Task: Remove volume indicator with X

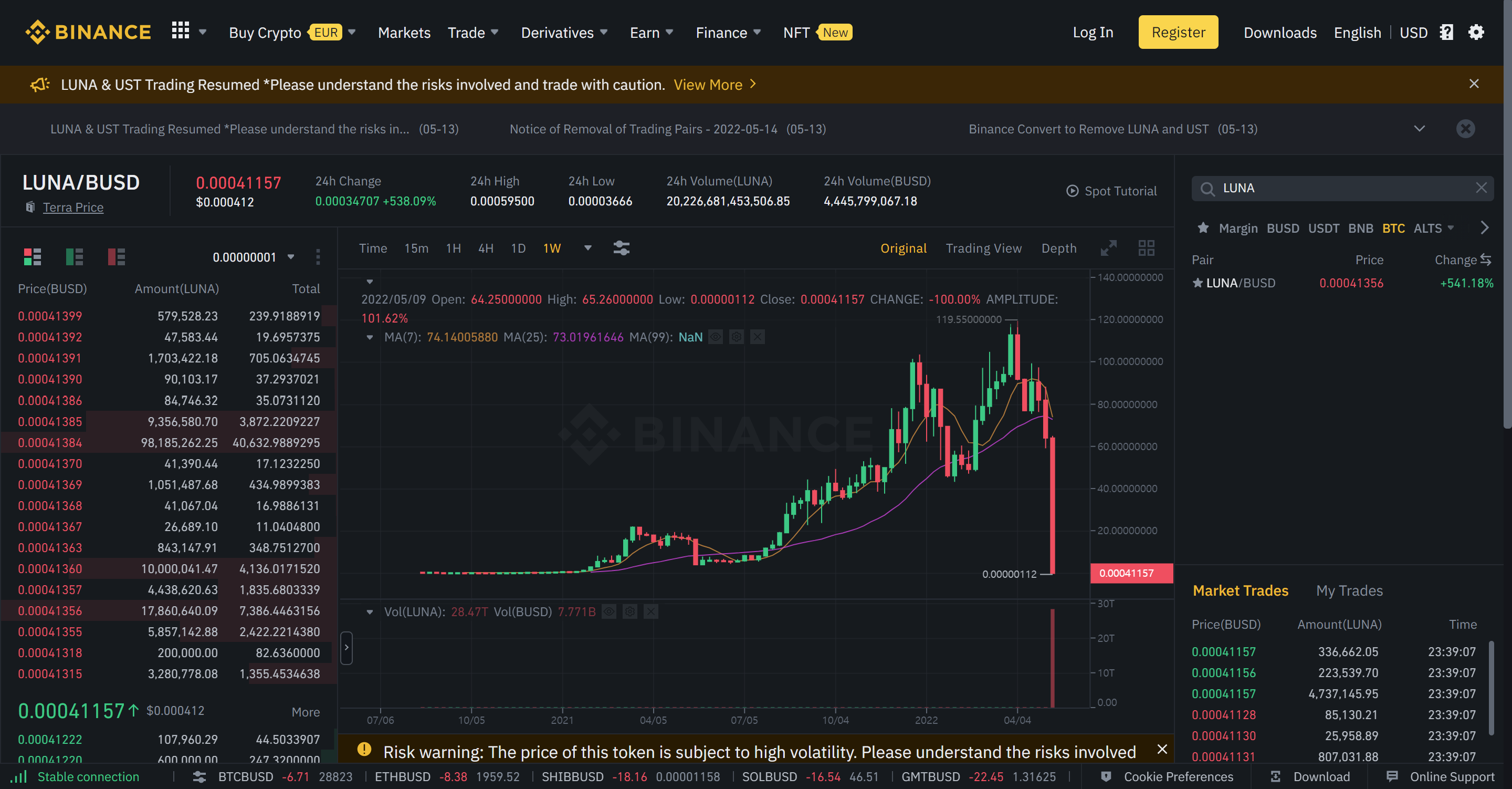Action: click(651, 612)
